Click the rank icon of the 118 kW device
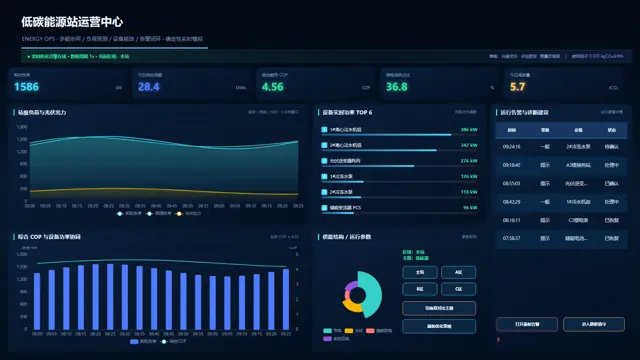The width and height of the screenshot is (640, 360). coord(324,192)
